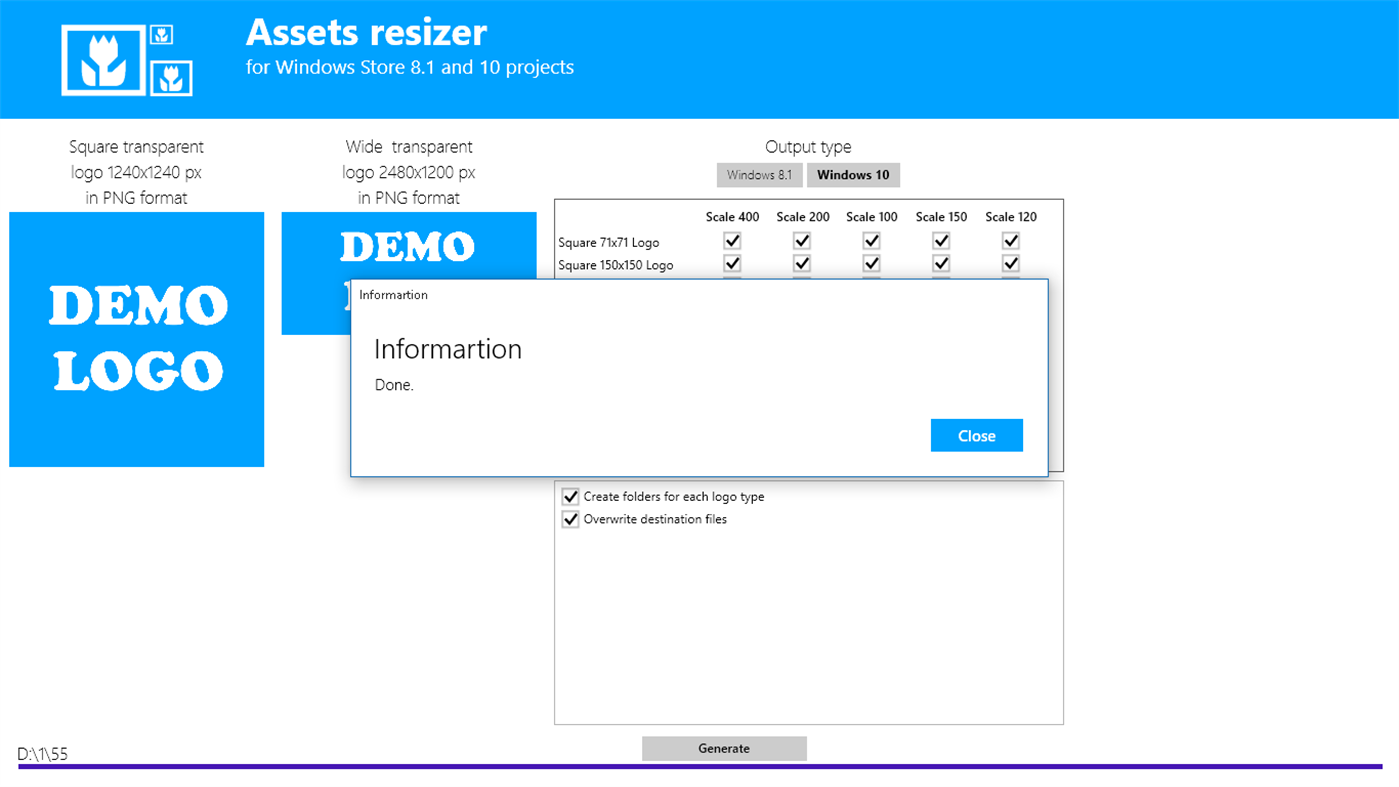Viewport: 1399px width, 787px height.
Task: Click the purple progress bar
Action: (x=700, y=767)
